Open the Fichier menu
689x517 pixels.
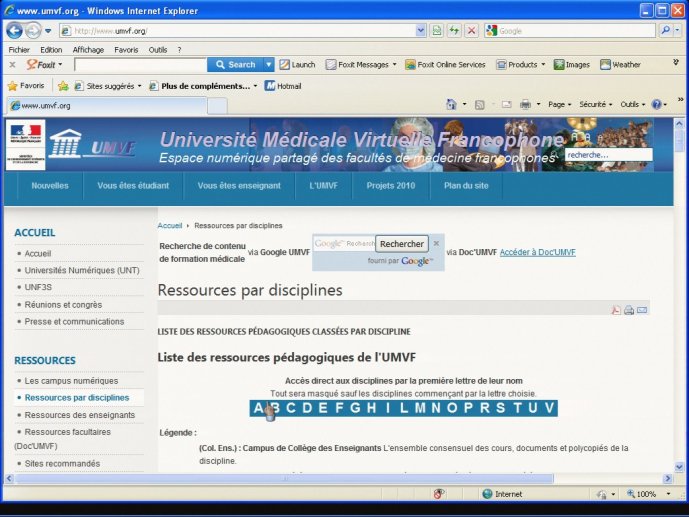19,50
